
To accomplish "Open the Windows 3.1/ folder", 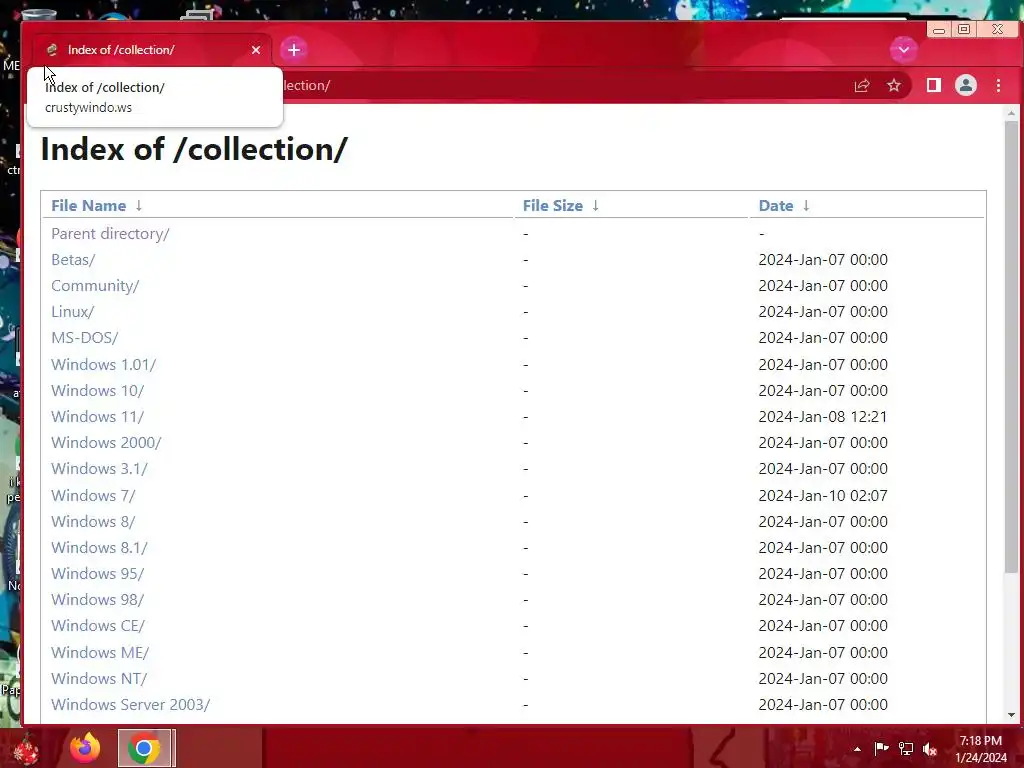I will click(99, 469).
